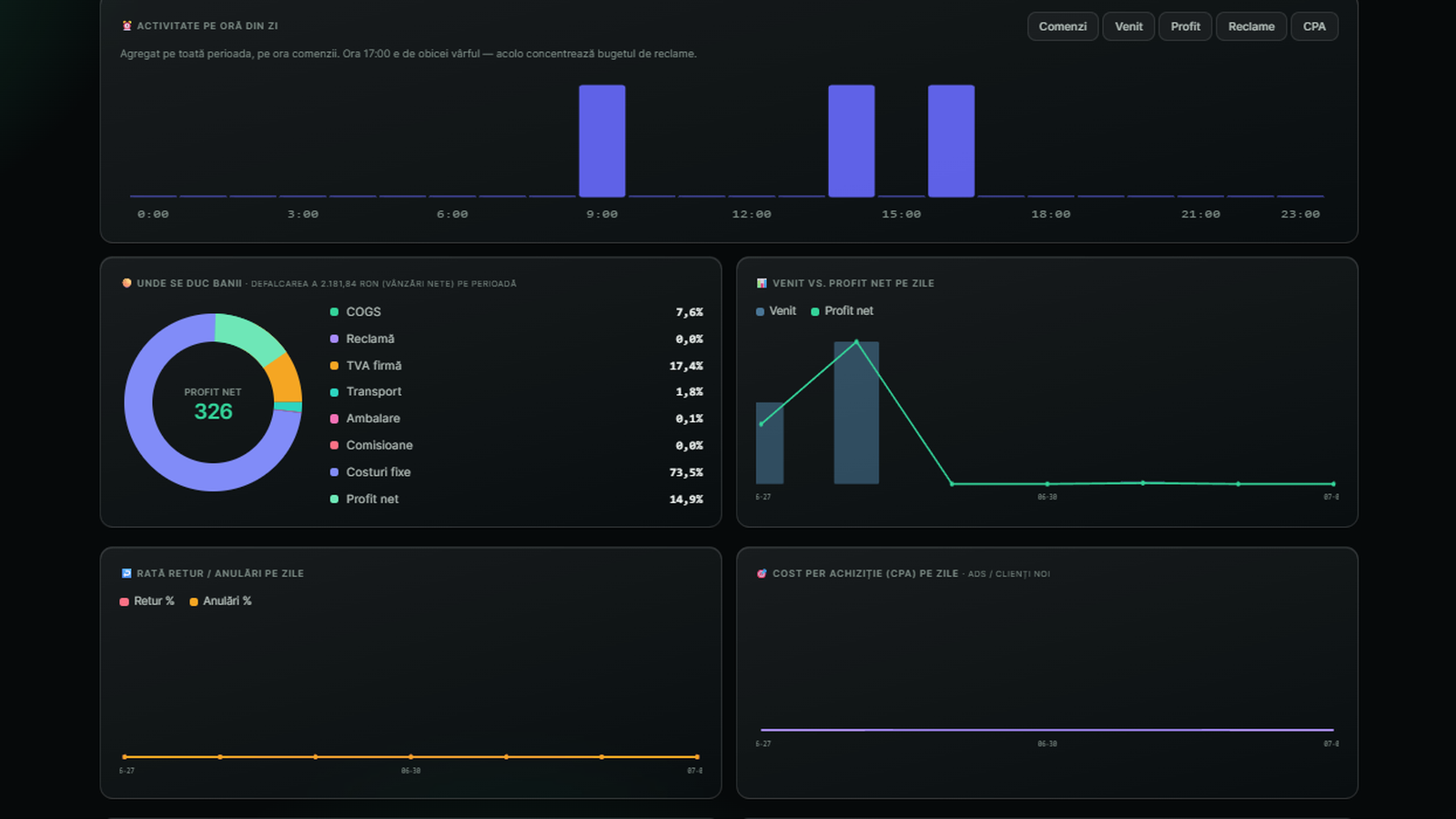Toggle the Venit series in legend
Viewport: 1456px width, 819px height.
coord(776,311)
